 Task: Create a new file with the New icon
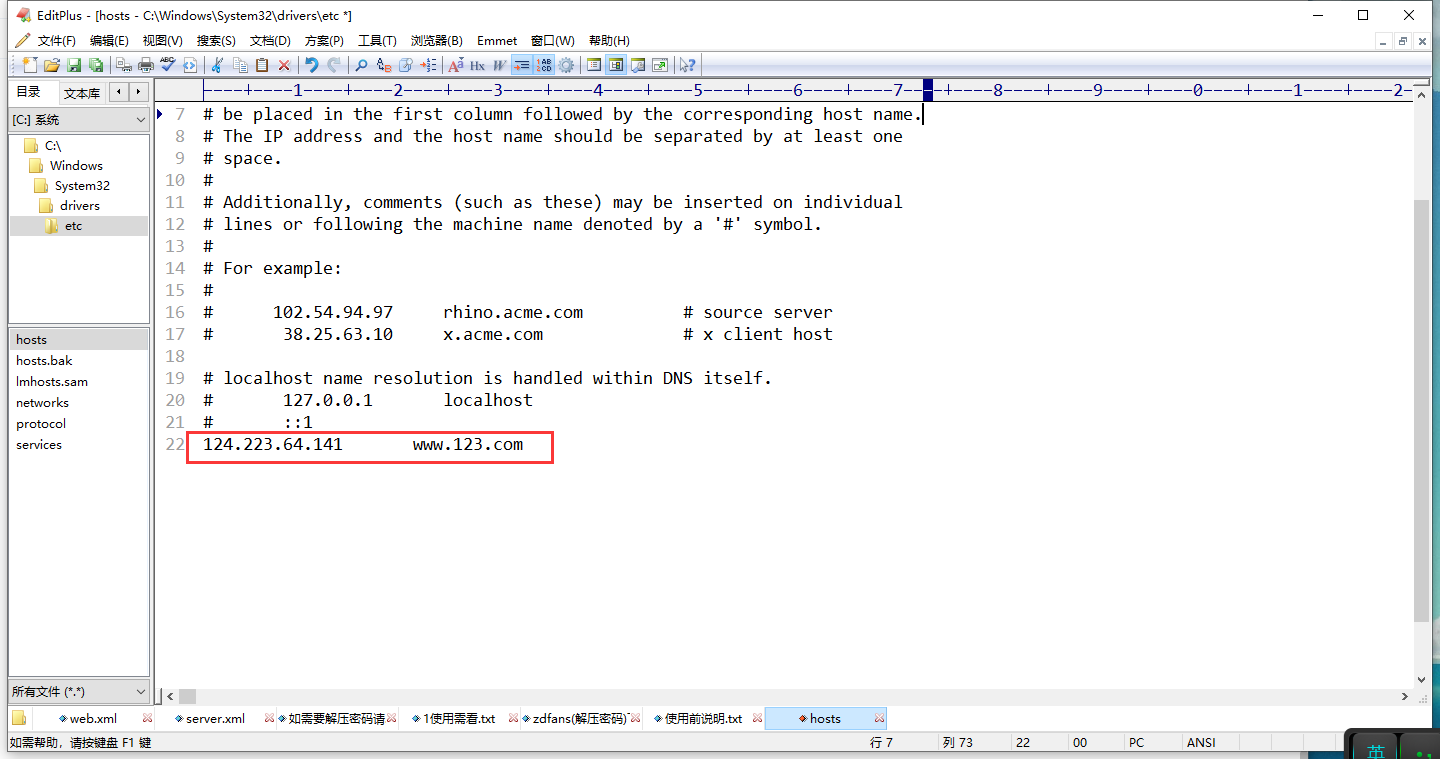(29, 65)
